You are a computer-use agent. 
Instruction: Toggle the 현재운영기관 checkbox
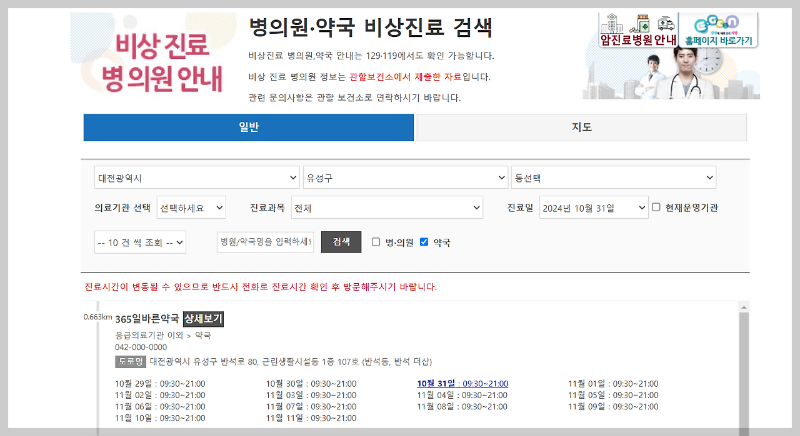(x=656, y=207)
